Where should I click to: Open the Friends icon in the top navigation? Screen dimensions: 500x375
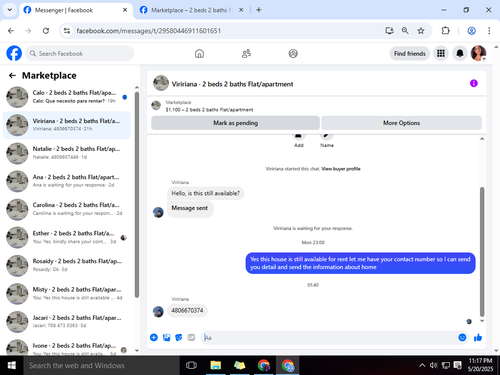coord(246,53)
